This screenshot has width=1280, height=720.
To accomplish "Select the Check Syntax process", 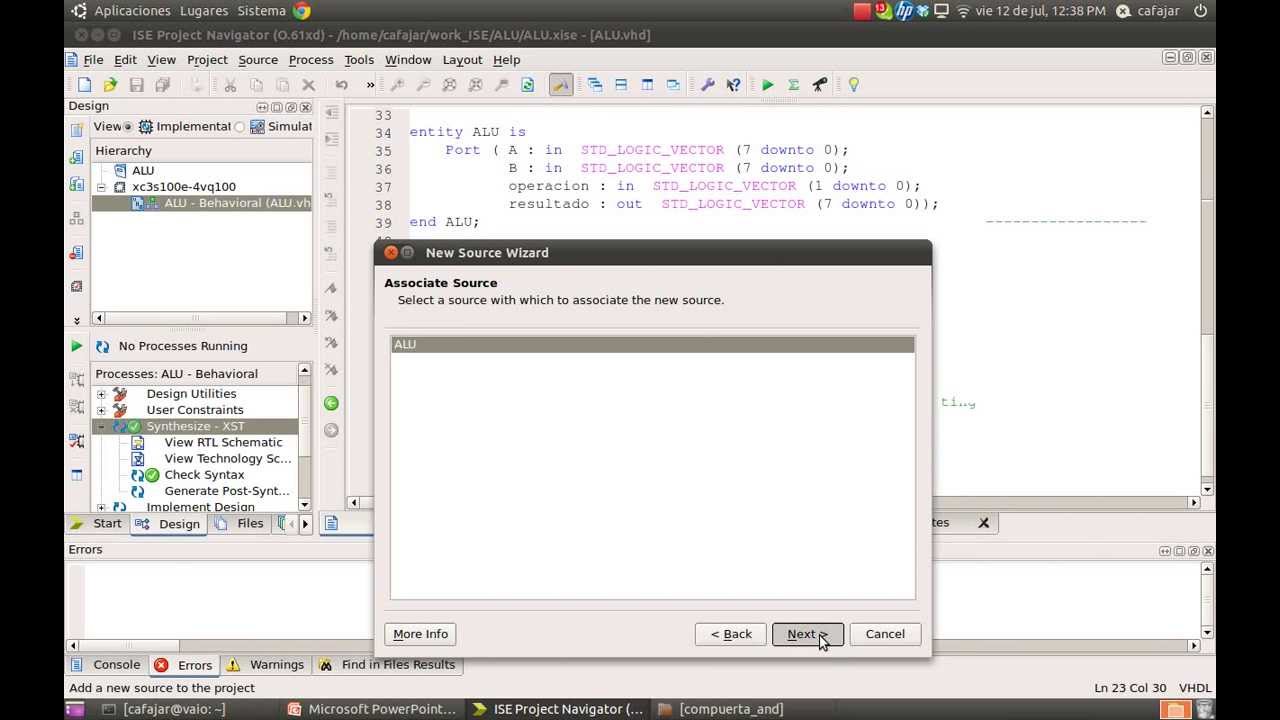I will 204,475.
